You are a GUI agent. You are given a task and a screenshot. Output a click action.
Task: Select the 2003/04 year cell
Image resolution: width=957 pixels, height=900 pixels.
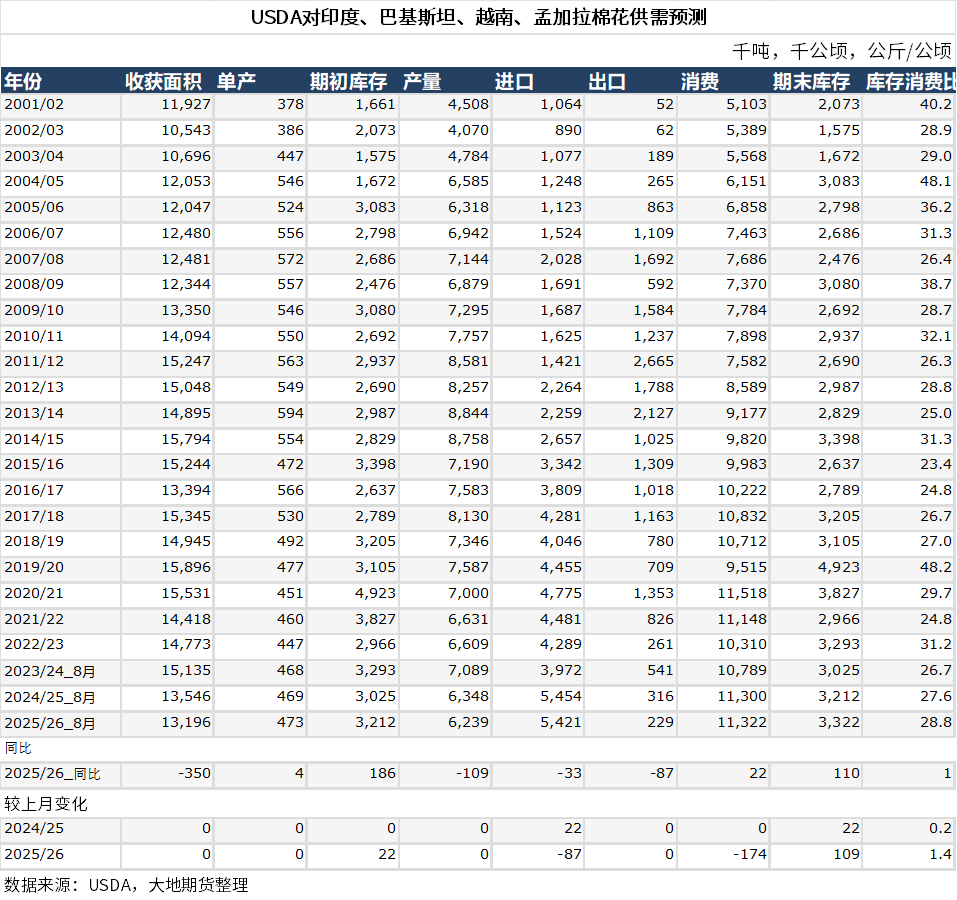pos(34,156)
